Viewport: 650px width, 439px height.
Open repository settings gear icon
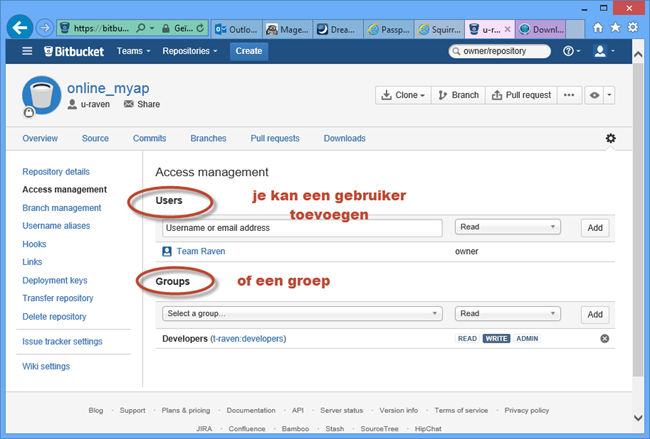coord(610,138)
